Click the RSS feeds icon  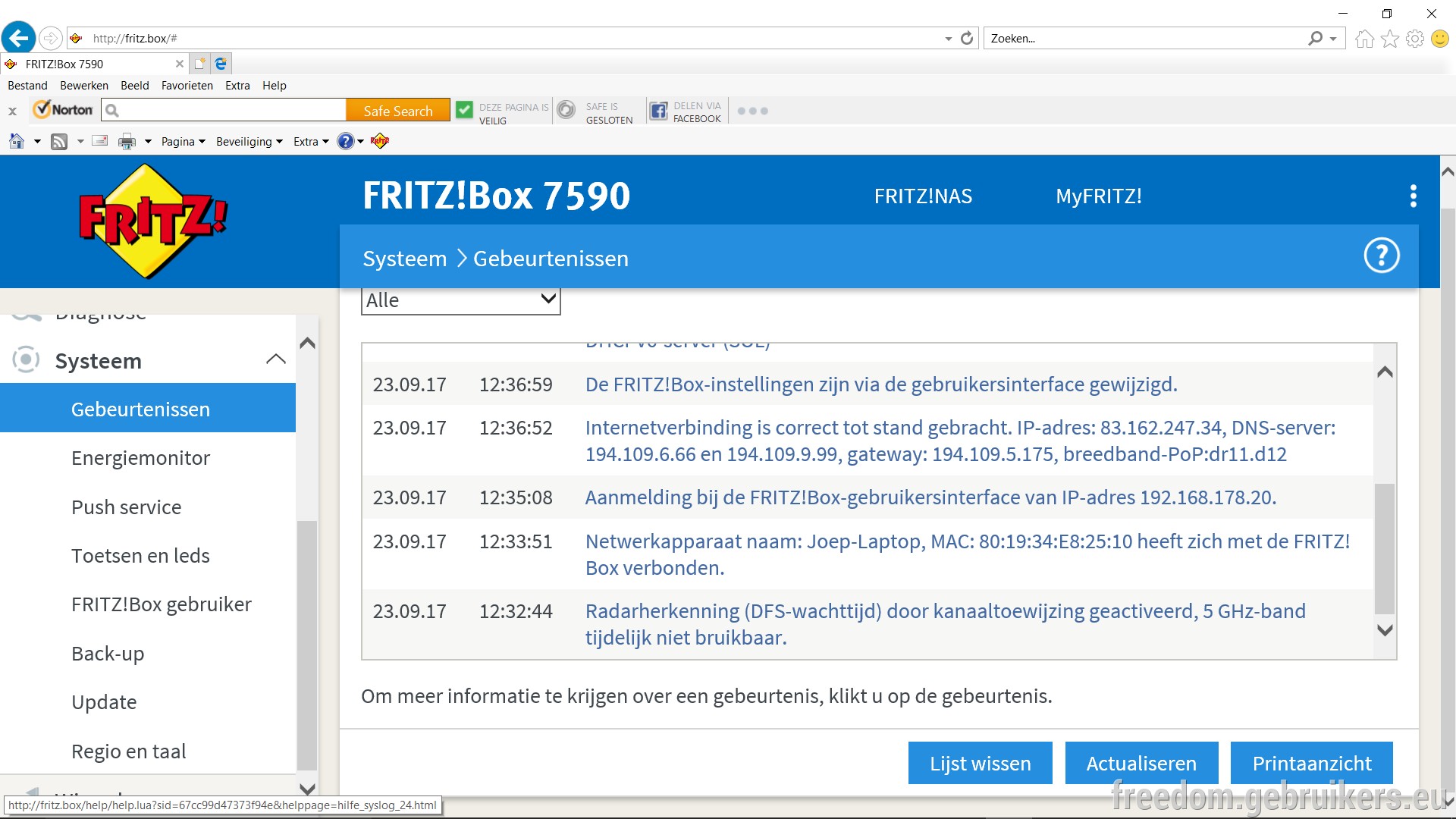tap(59, 141)
